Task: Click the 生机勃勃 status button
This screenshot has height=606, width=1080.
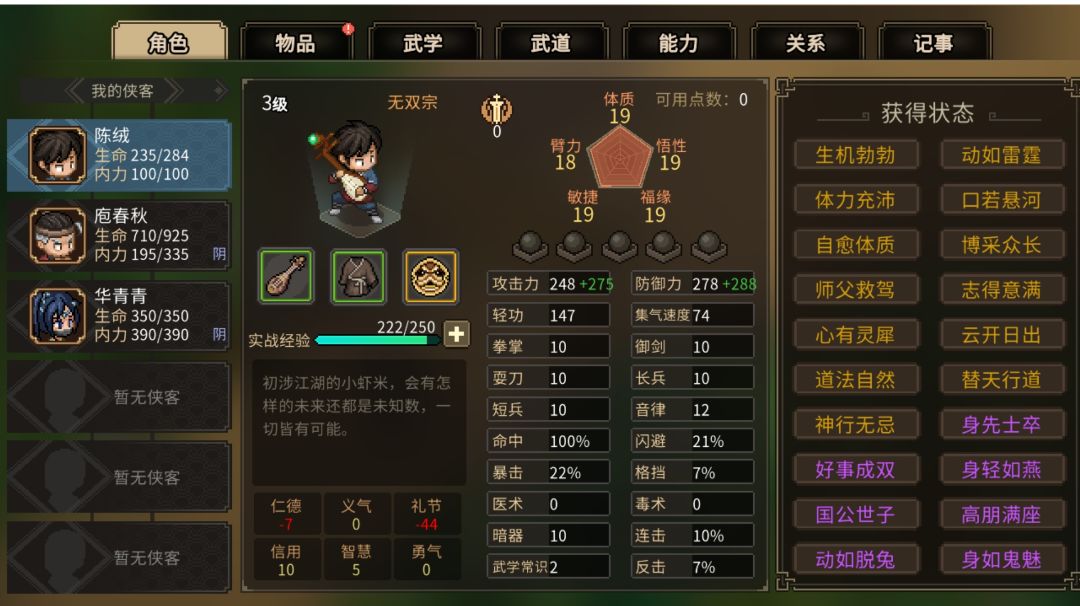Action: coord(855,155)
